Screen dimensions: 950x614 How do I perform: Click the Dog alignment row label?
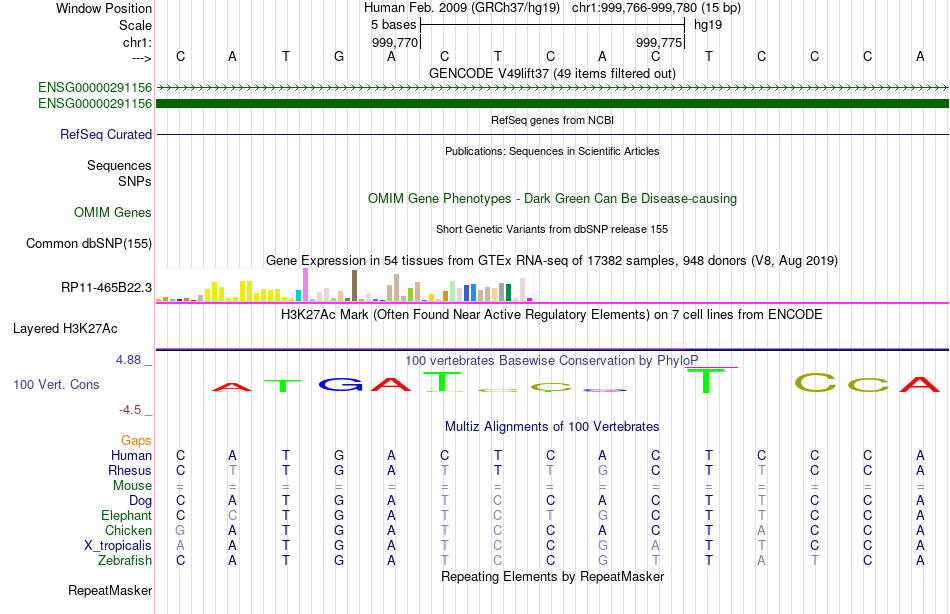140,501
